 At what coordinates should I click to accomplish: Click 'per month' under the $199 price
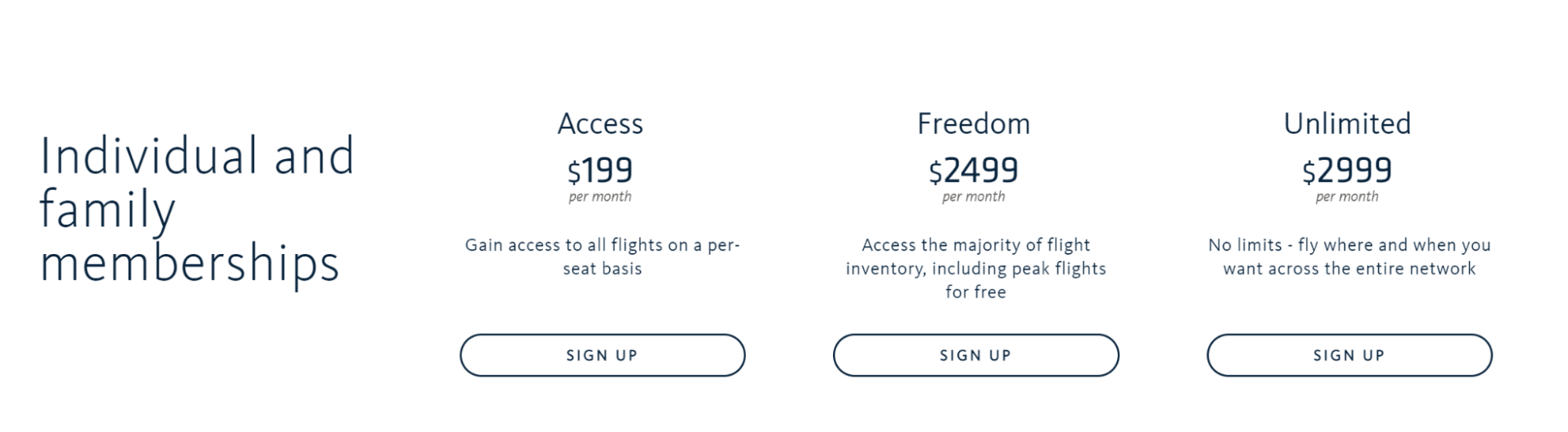click(600, 197)
